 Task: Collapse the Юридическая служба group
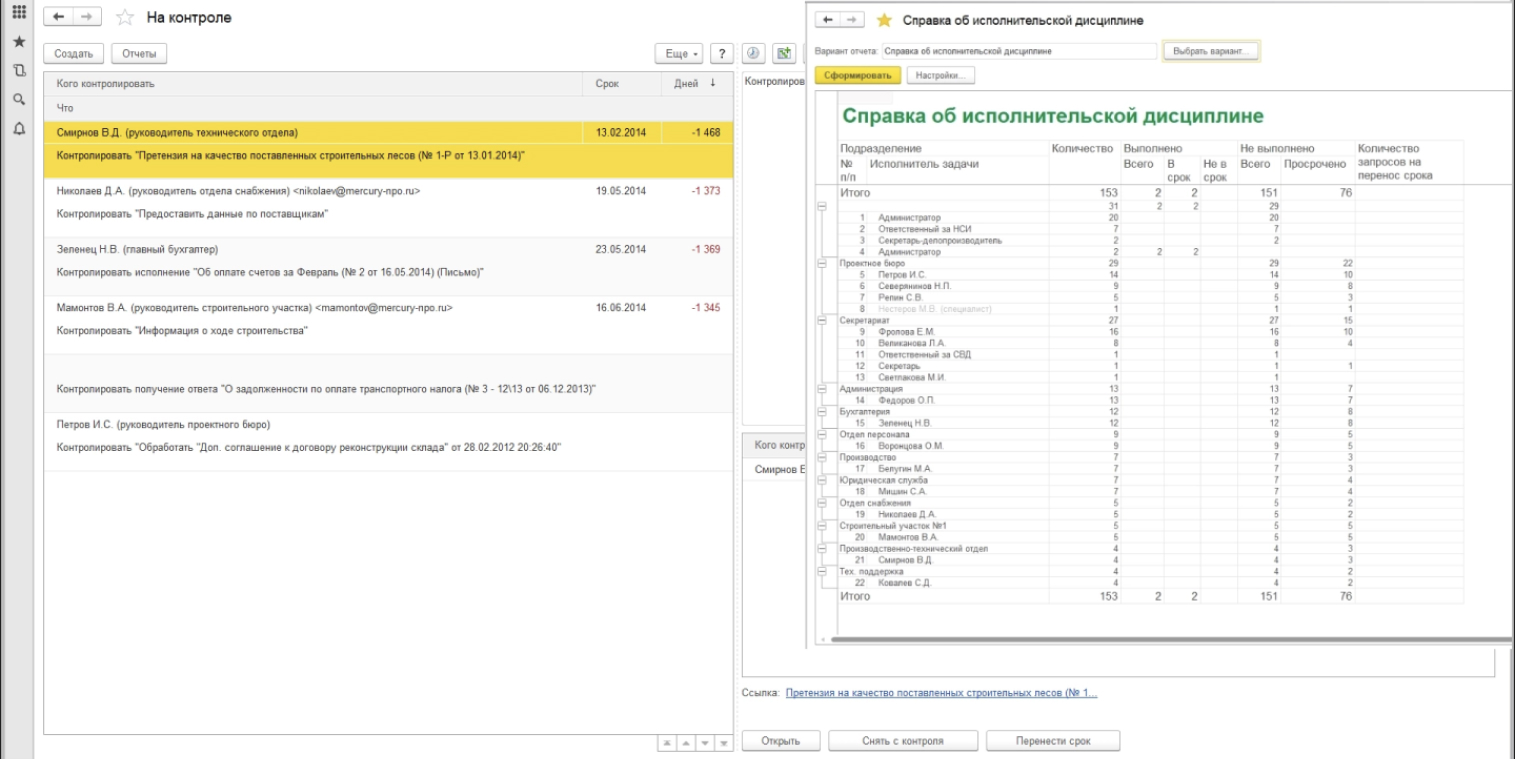822,480
